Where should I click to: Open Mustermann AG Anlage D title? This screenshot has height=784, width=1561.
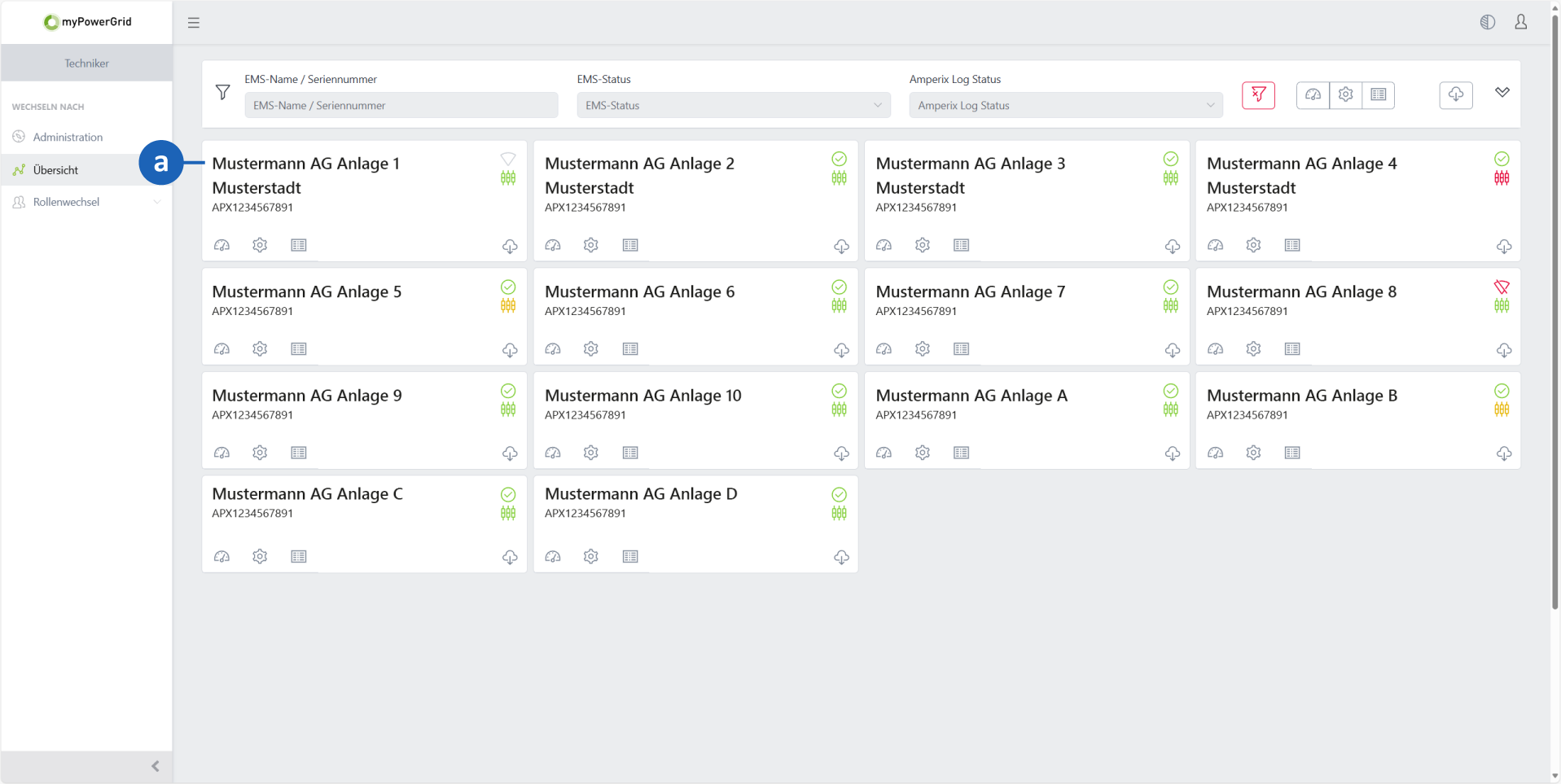pyautogui.click(x=640, y=493)
